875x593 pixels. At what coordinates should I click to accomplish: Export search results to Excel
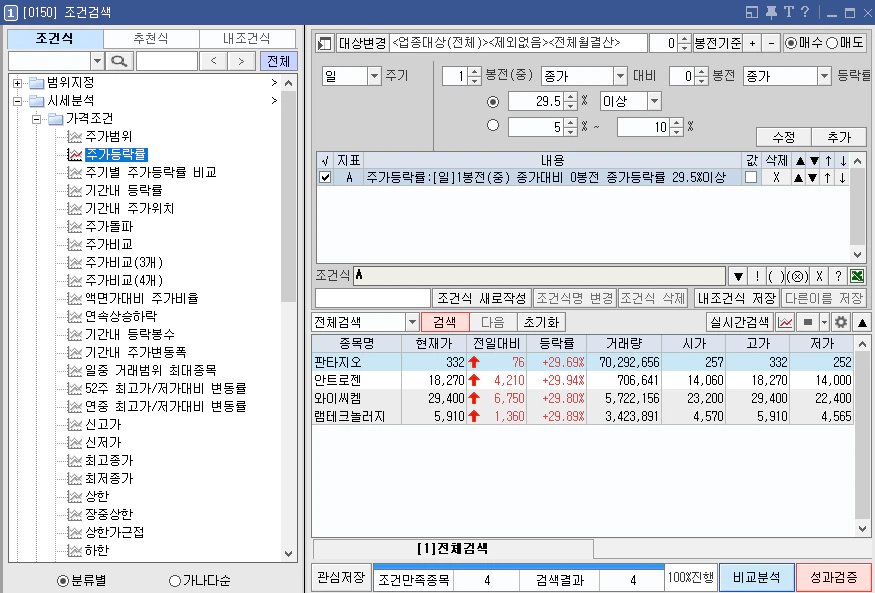(857, 276)
